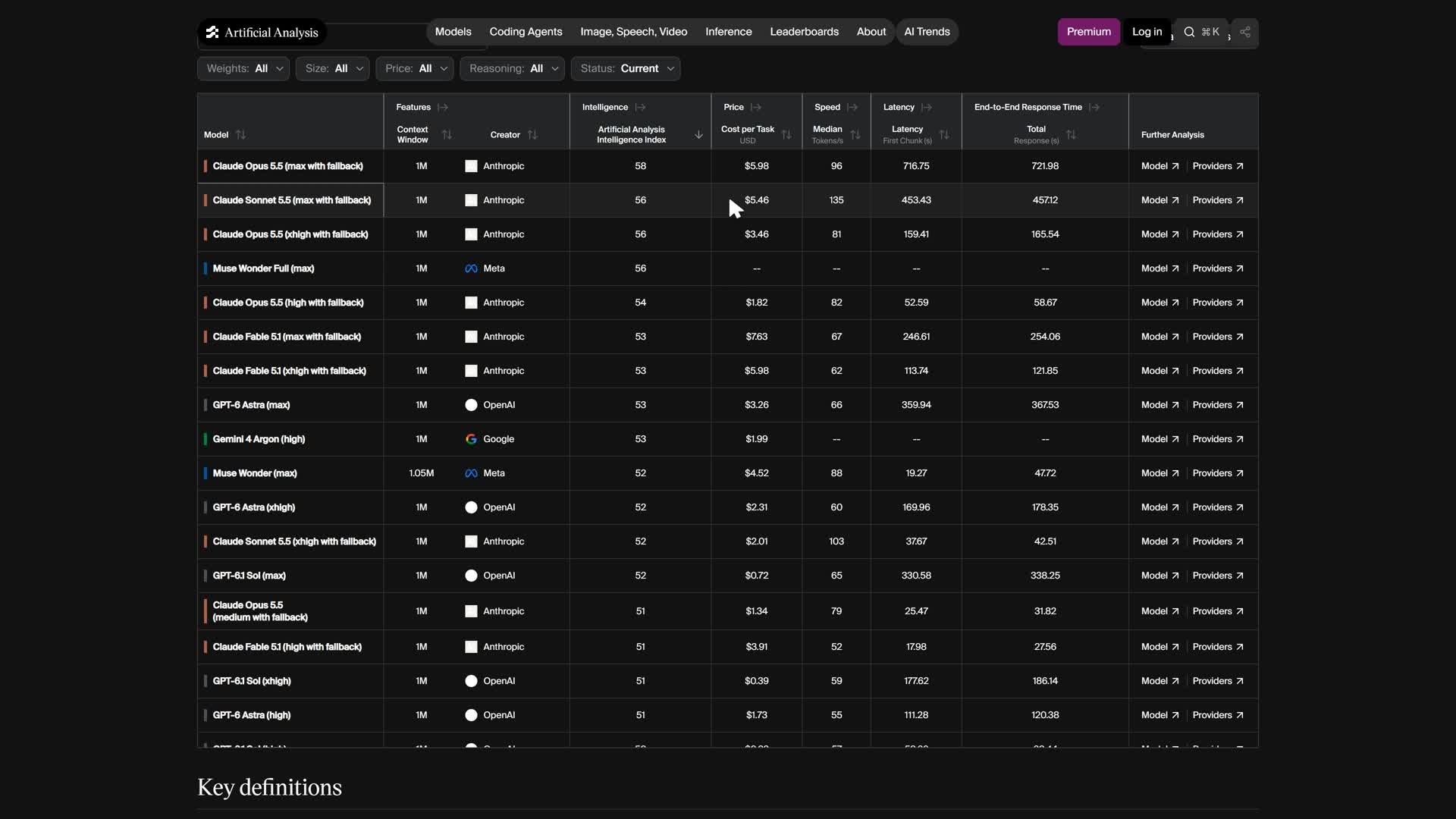
Task: Open the Reasoning filter dropdown
Action: [513, 68]
